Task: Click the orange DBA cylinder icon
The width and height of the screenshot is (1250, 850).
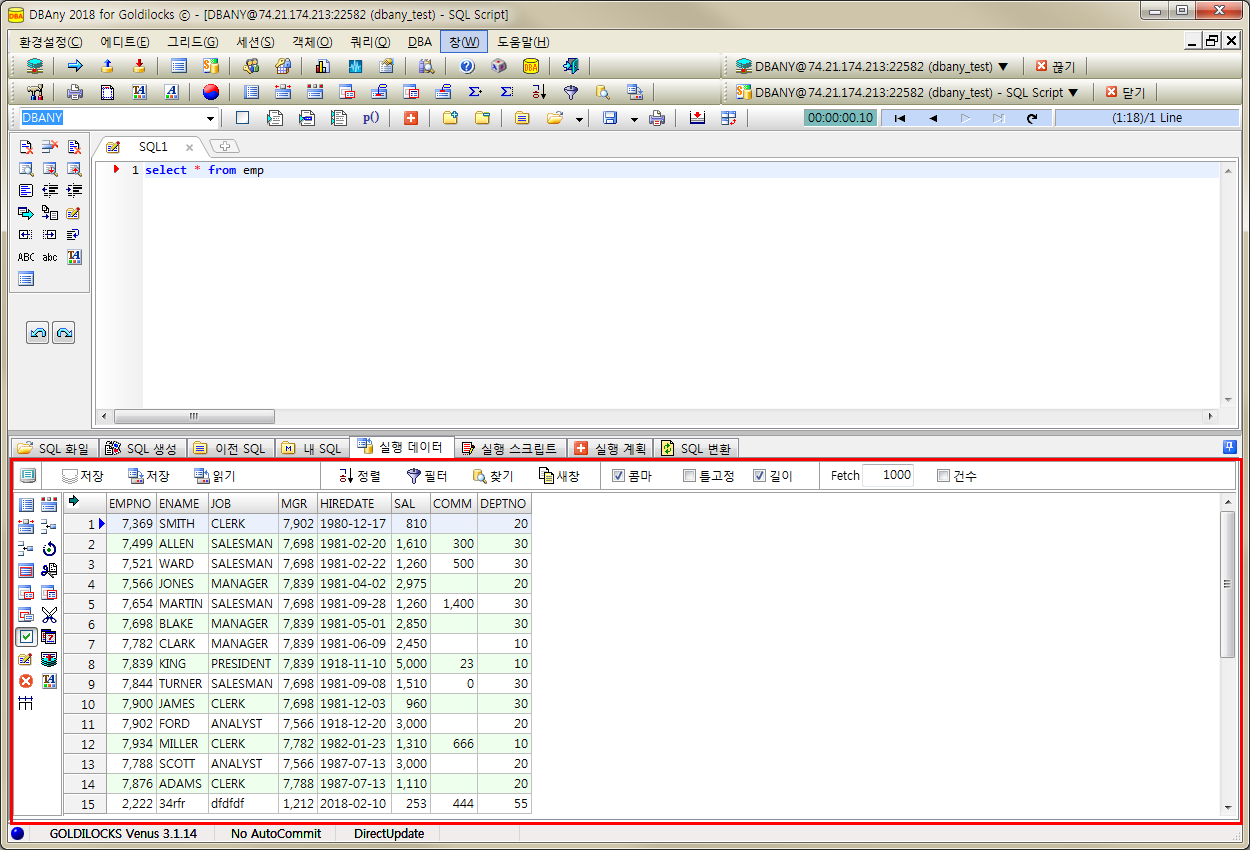Action: [x=531, y=66]
